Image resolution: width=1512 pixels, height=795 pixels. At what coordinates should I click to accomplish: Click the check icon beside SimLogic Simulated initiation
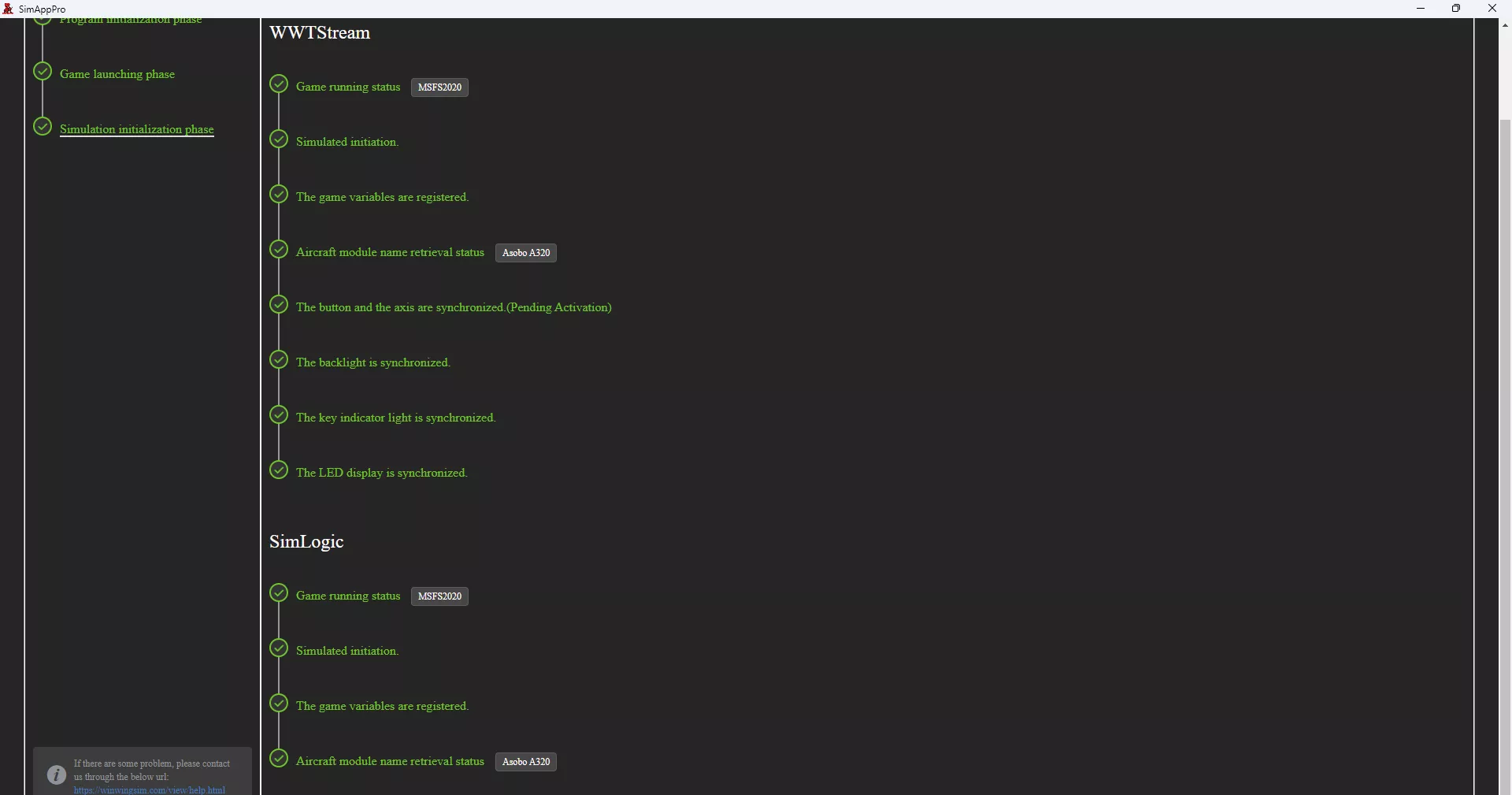pos(279,648)
